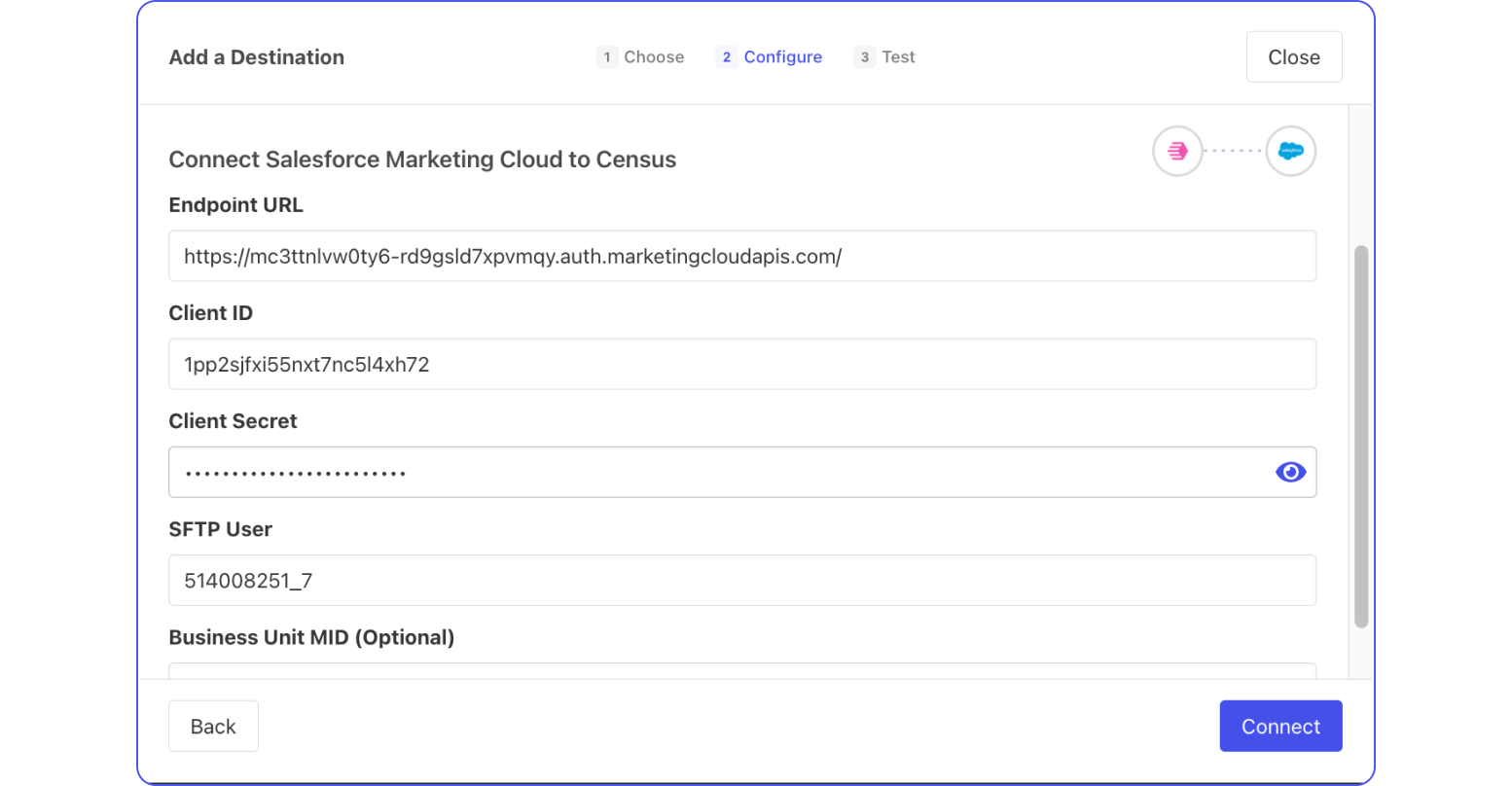
Task: Click the SFTP User label
Action: pos(220,529)
